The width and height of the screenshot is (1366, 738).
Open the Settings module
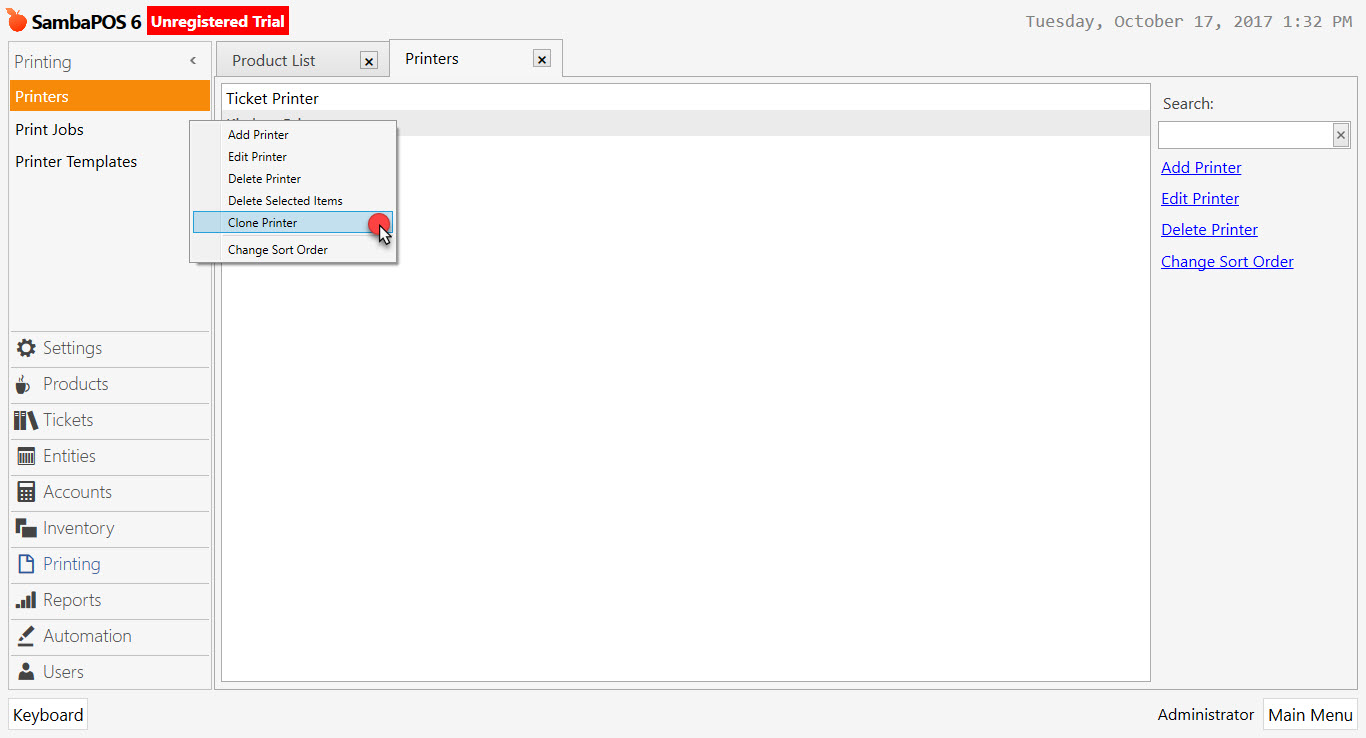click(71, 348)
